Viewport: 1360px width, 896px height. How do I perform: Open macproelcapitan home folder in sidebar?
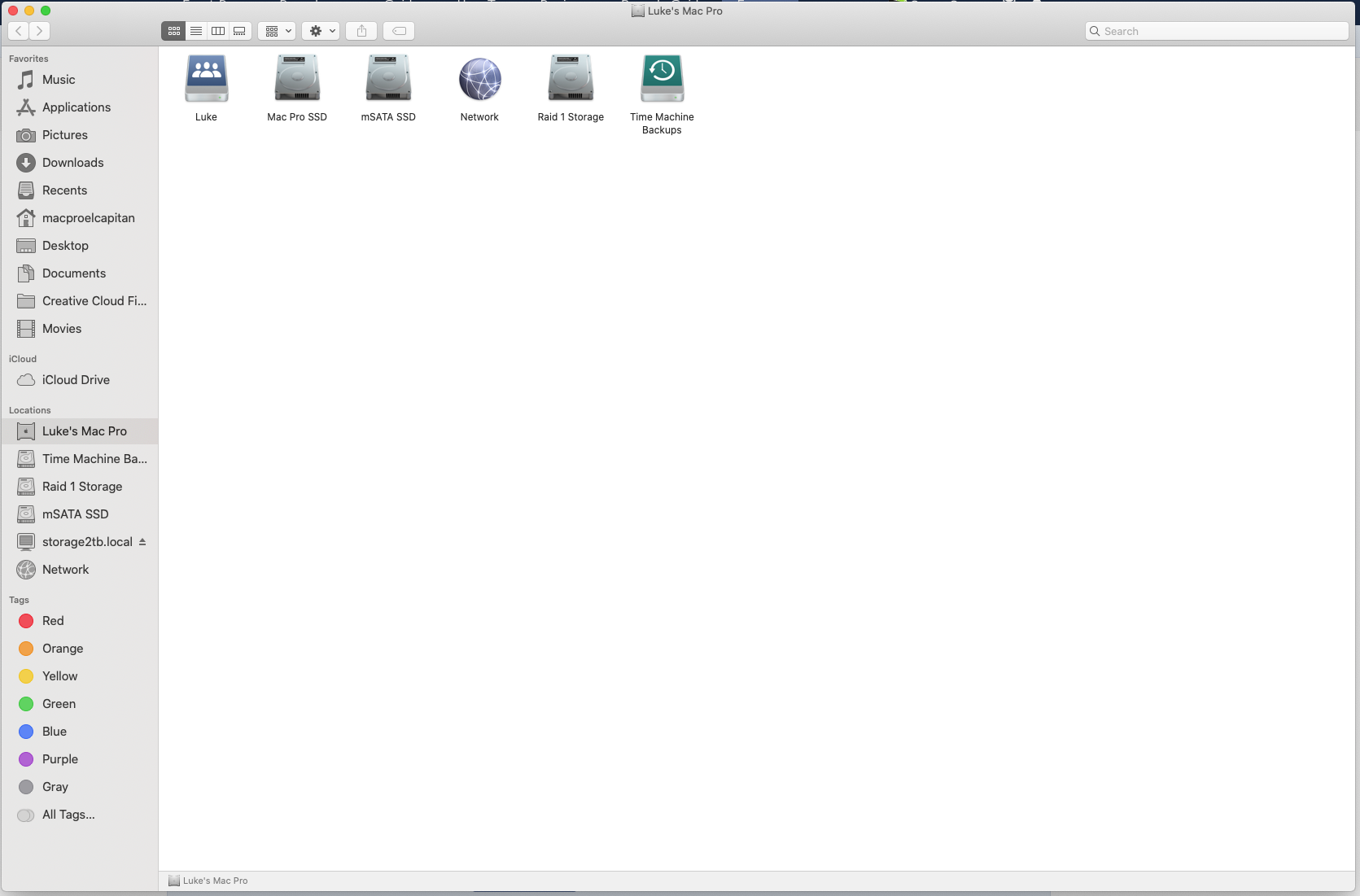pyautogui.click(x=80, y=218)
